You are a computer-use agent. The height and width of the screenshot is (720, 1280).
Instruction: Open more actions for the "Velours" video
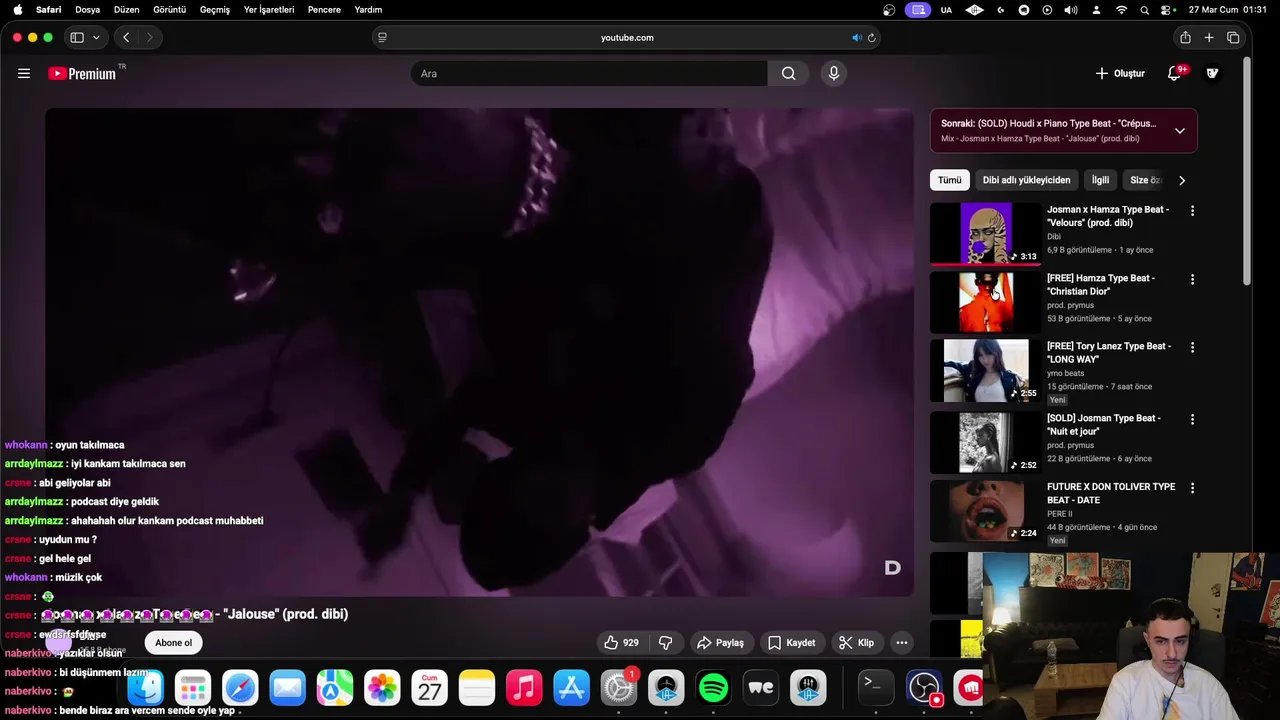click(1192, 211)
